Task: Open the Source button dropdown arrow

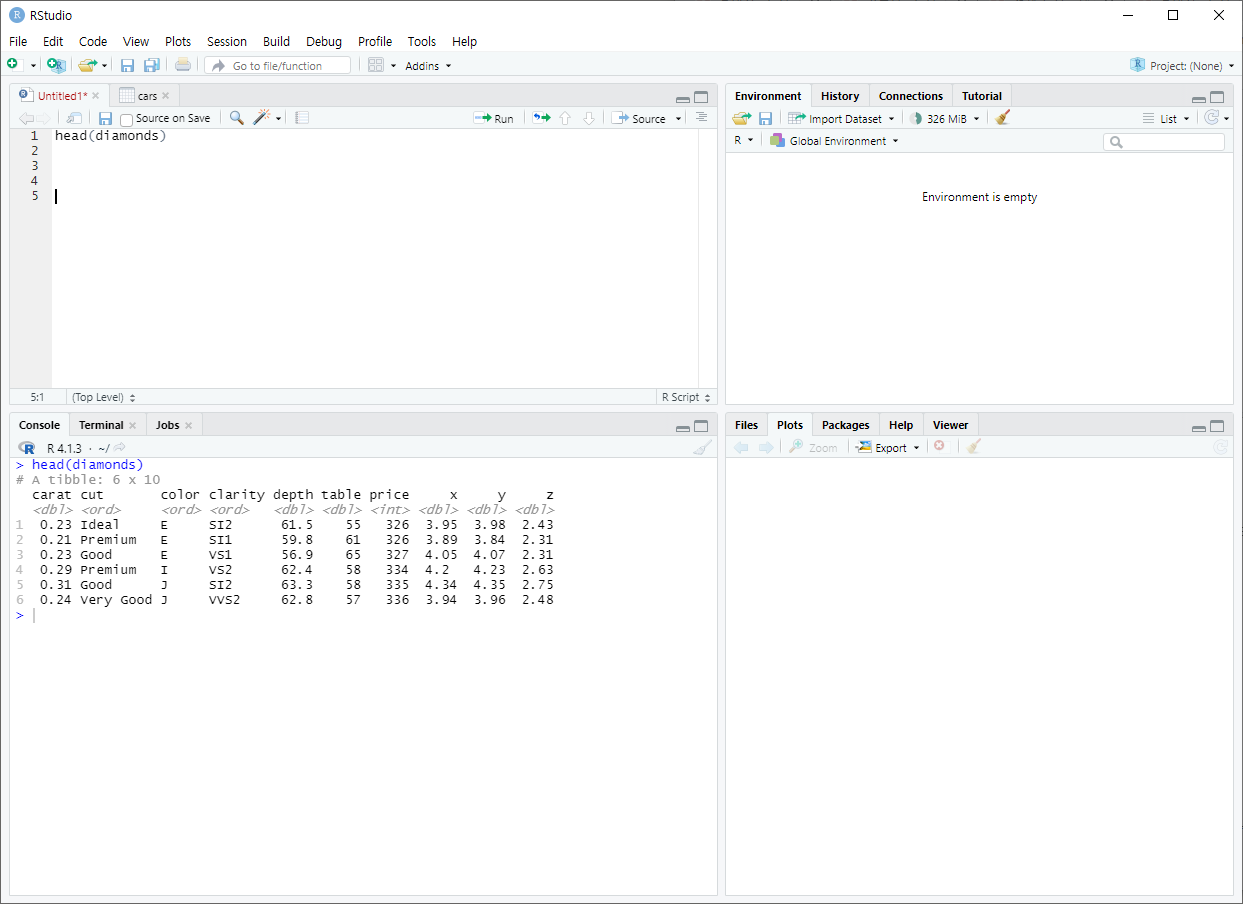Action: [678, 119]
